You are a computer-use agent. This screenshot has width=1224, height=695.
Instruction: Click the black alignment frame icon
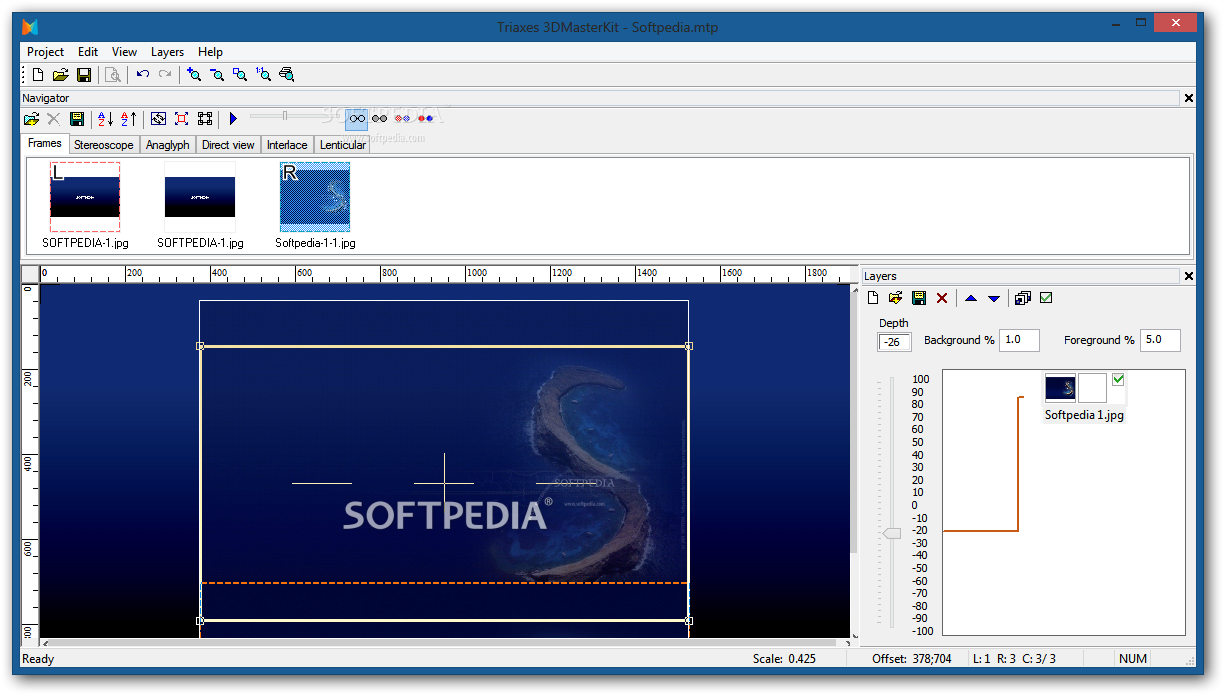click(x=205, y=119)
